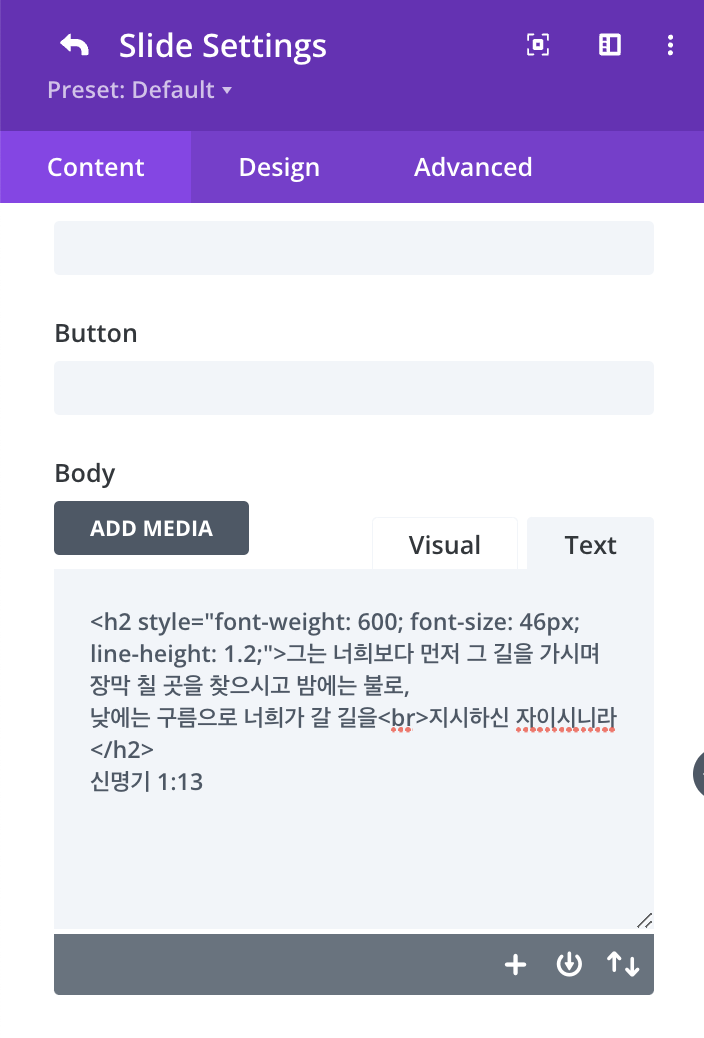This screenshot has width=704, height=1038.
Task: Click the dark circle at the right edge
Action: pos(698,774)
